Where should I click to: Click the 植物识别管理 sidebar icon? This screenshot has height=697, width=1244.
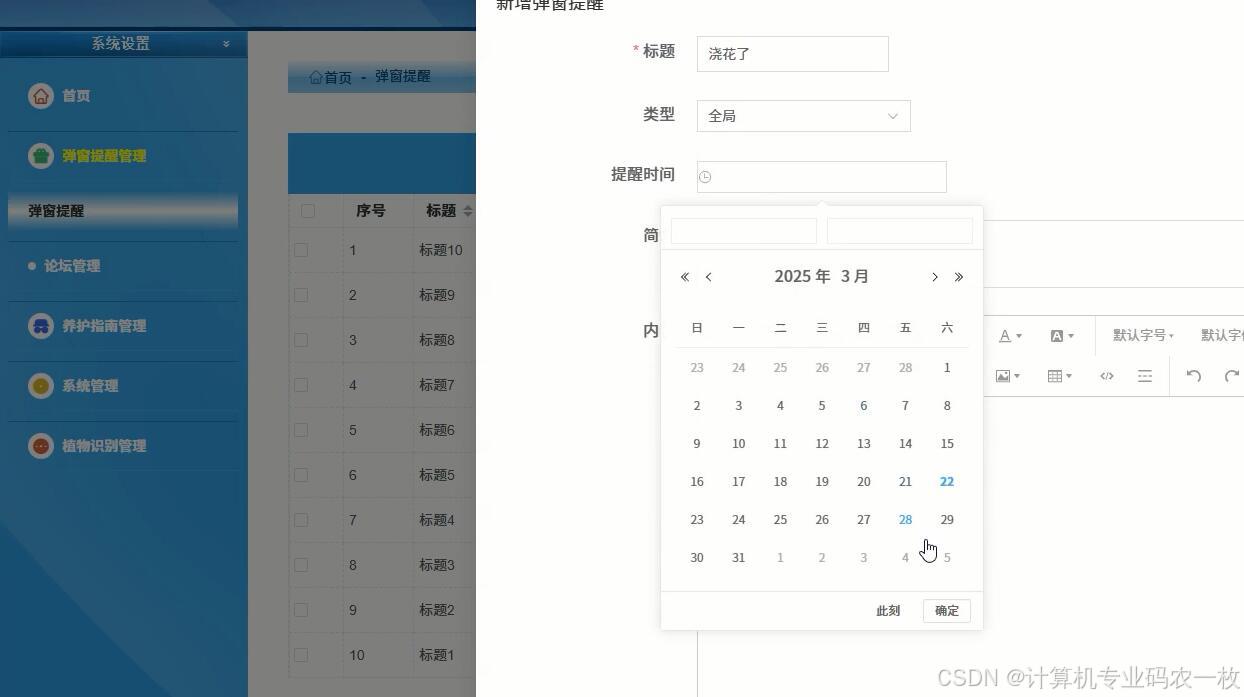40,446
